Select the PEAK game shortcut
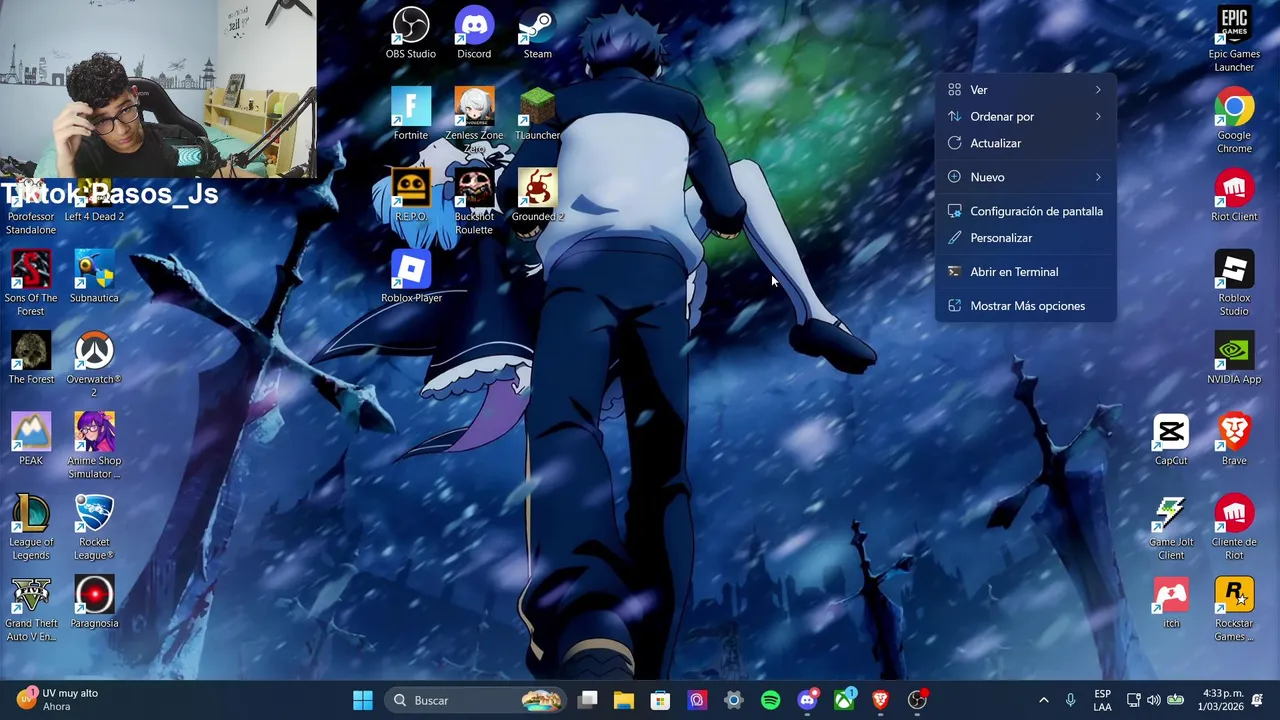 pos(31,440)
